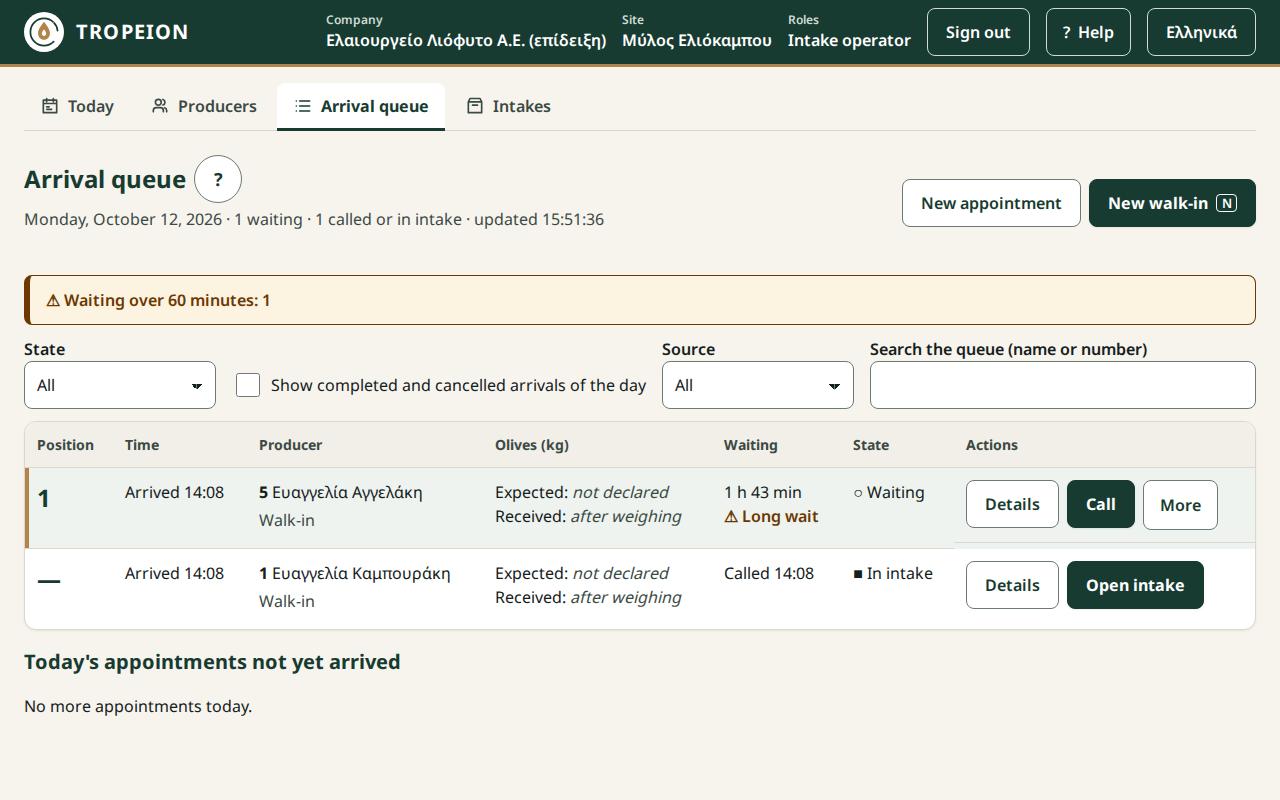Image resolution: width=1280 pixels, height=800 pixels.
Task: Click the In intake state label
Action: (893, 573)
